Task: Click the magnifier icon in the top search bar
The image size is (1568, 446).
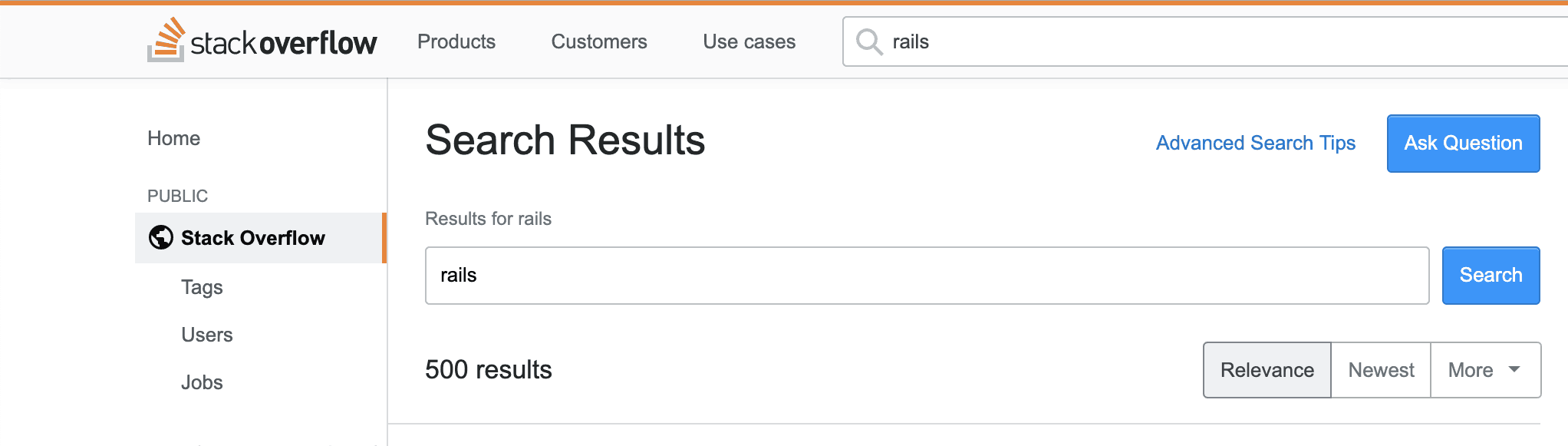Action: click(869, 42)
